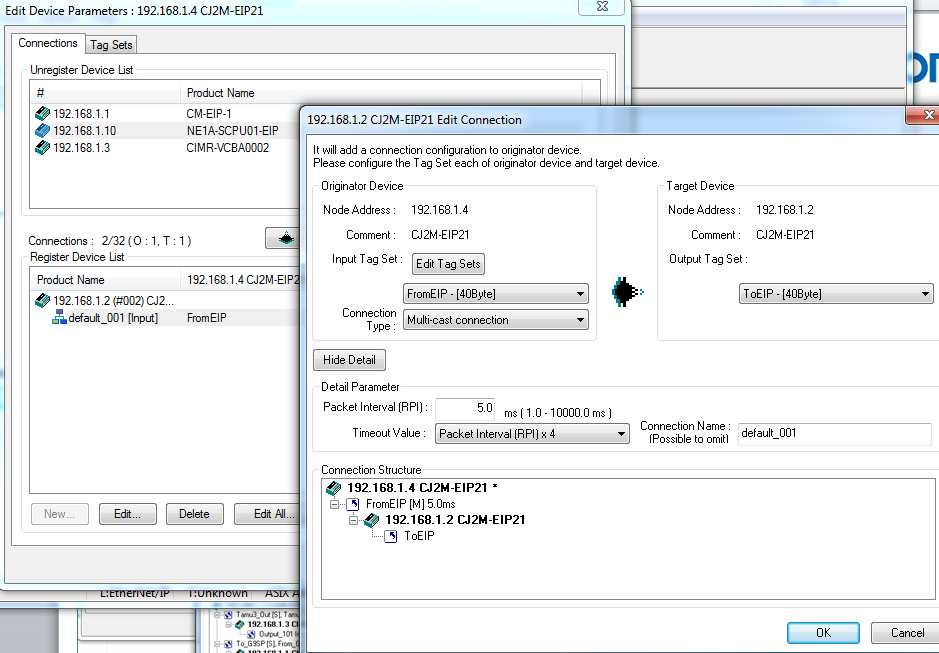Click the registered device icon for 192.168.1.2 (#002)

click(x=42, y=300)
